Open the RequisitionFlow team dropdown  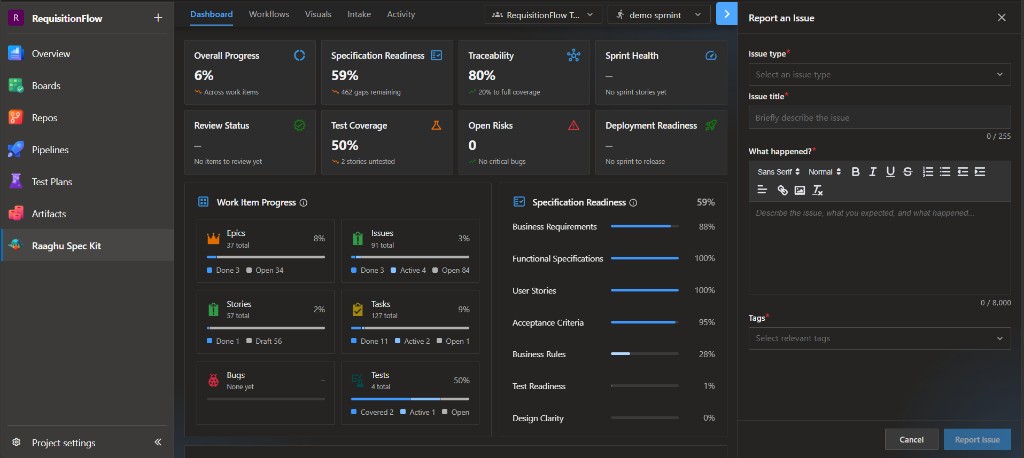click(543, 14)
